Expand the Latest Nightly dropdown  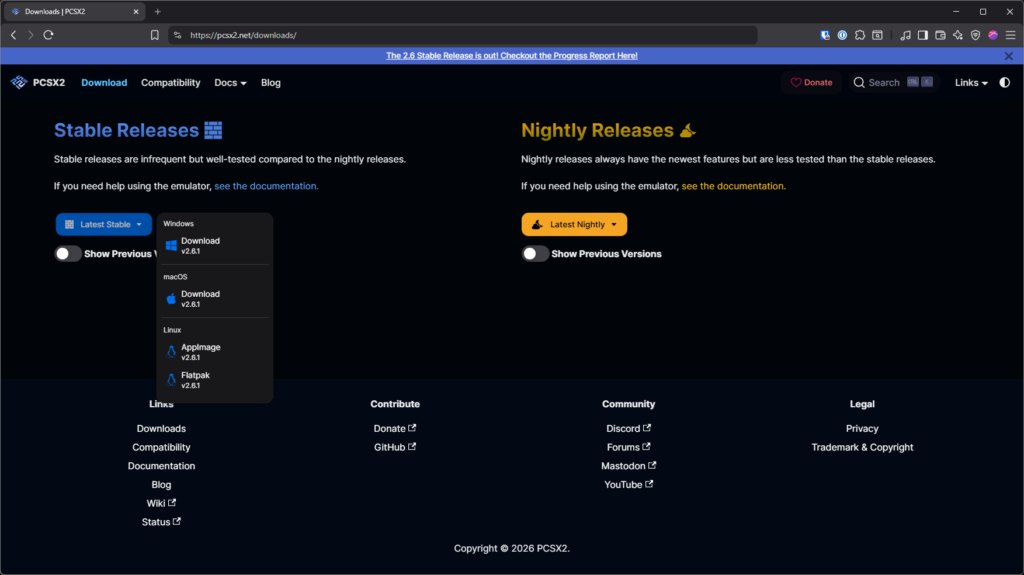(574, 225)
